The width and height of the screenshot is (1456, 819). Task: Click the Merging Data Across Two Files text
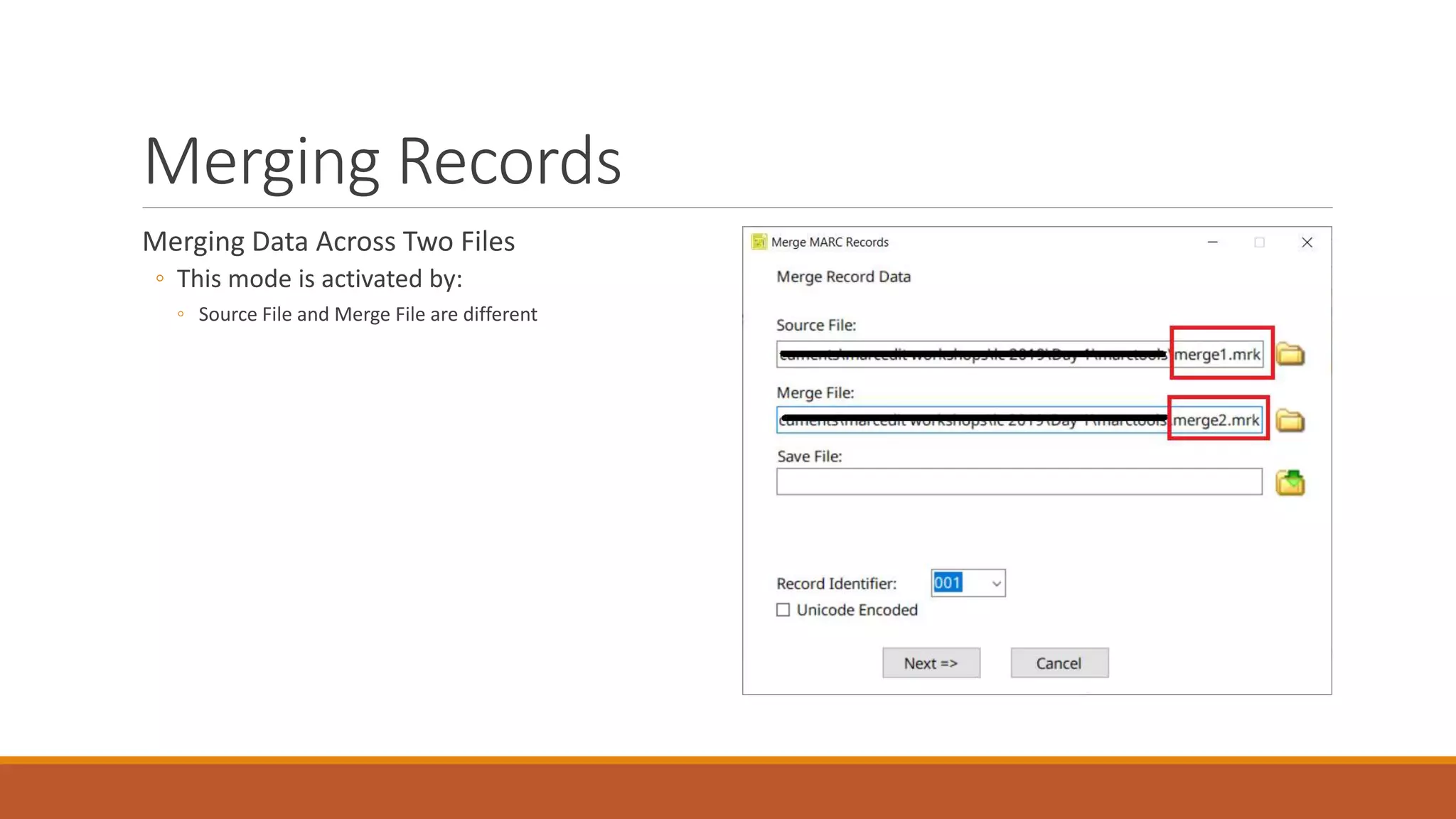328,242
